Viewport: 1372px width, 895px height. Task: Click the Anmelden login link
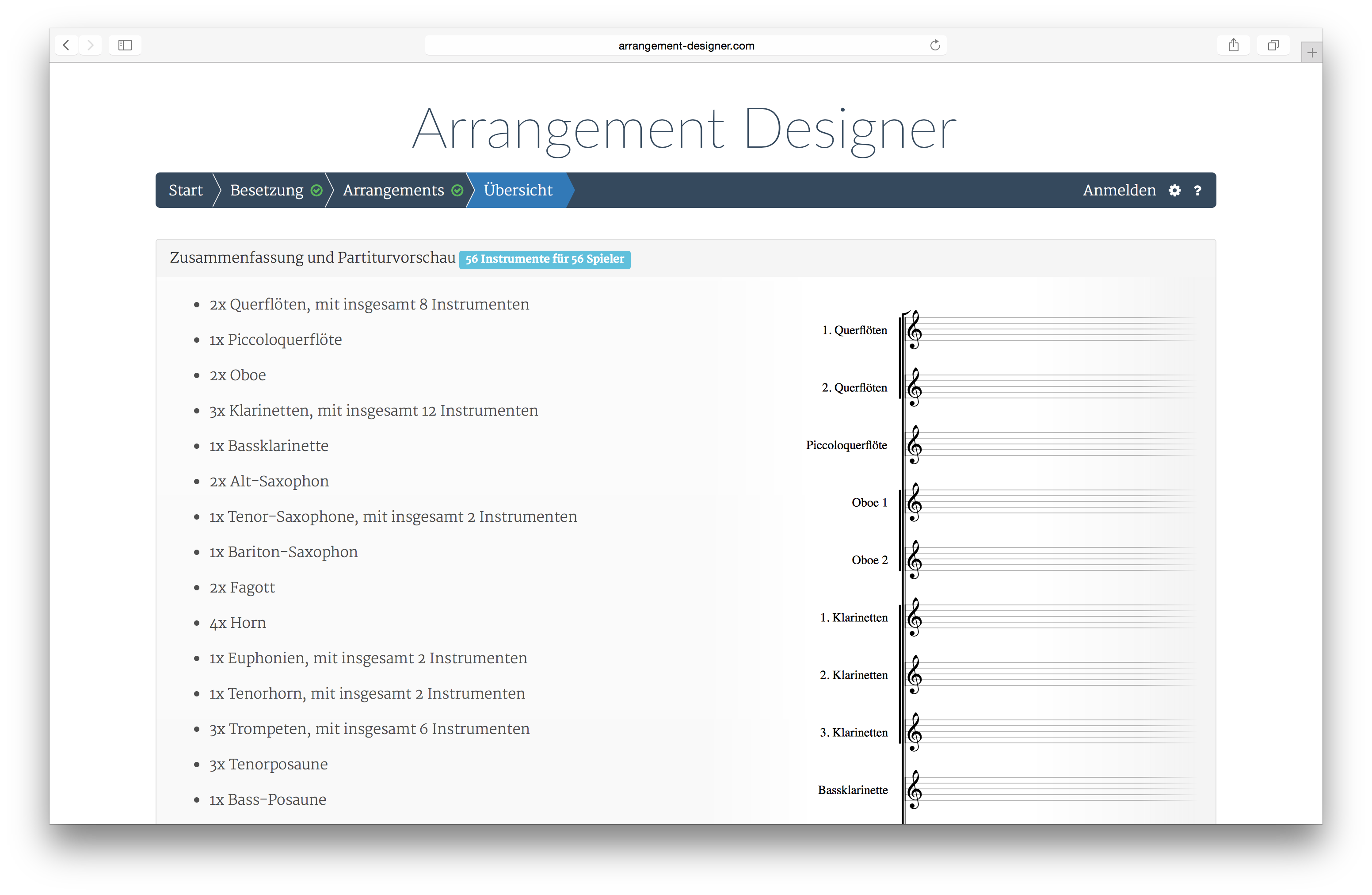click(x=1119, y=190)
